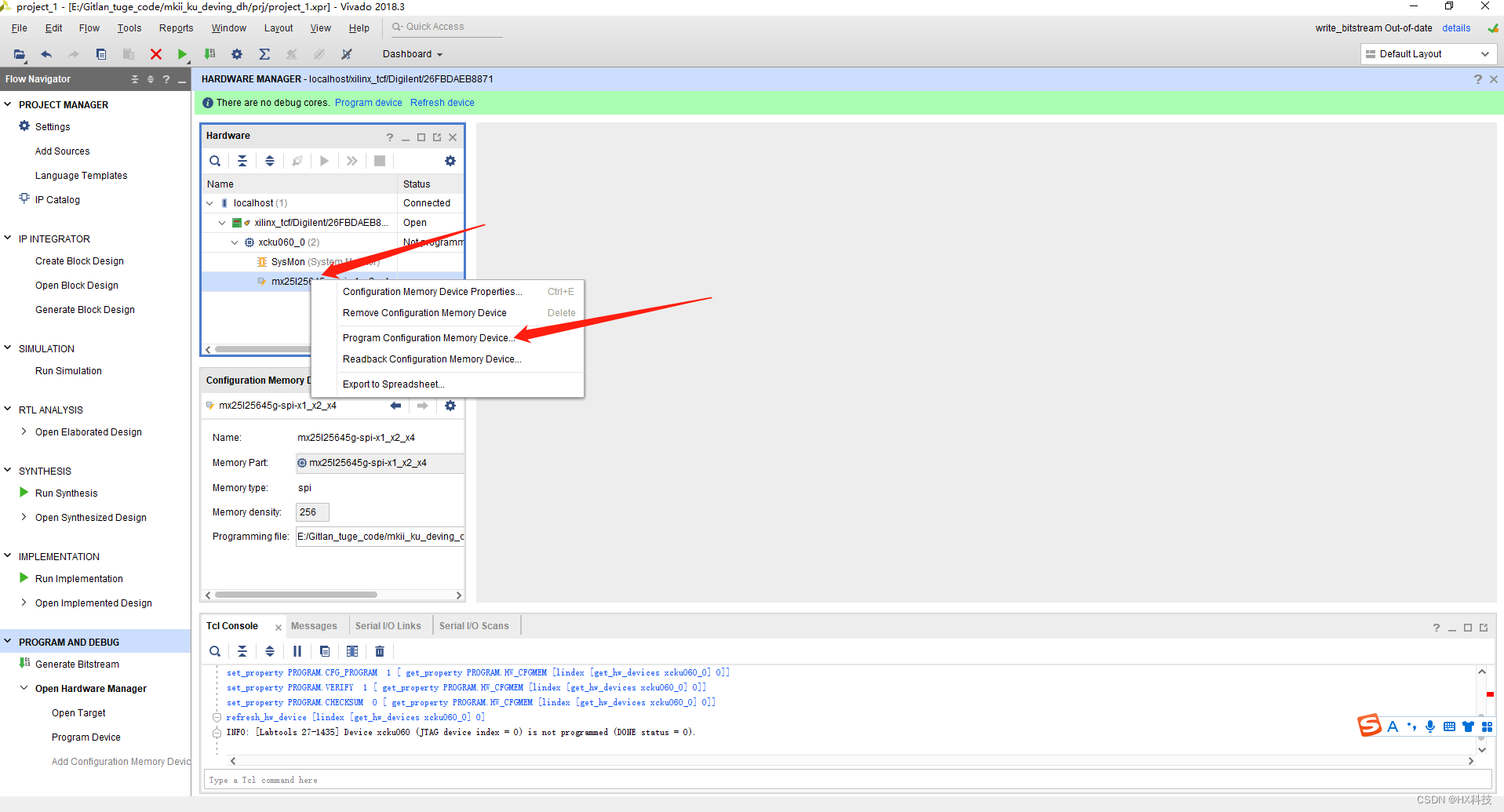Expand Open Synthesized Design item
1504x812 pixels.
pyautogui.click(x=24, y=517)
